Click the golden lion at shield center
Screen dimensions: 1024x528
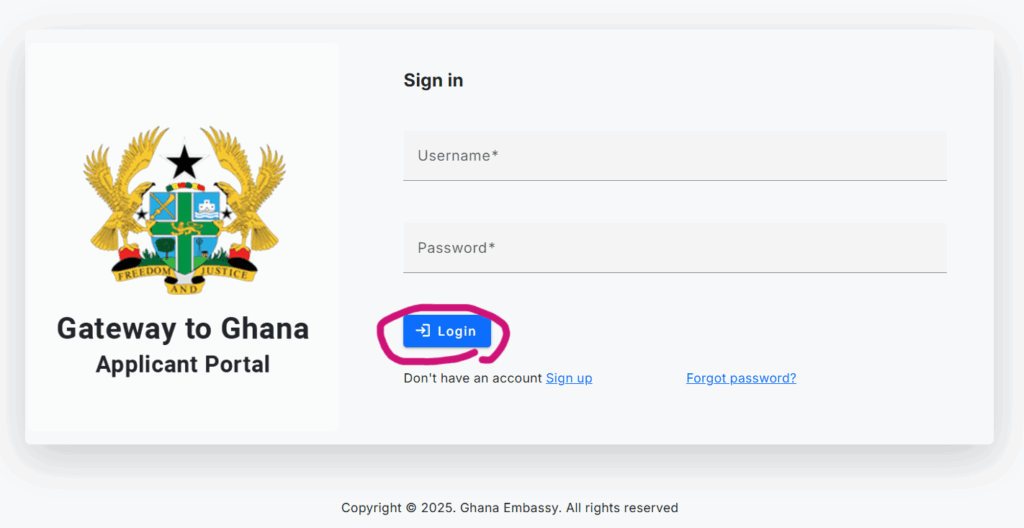184,227
